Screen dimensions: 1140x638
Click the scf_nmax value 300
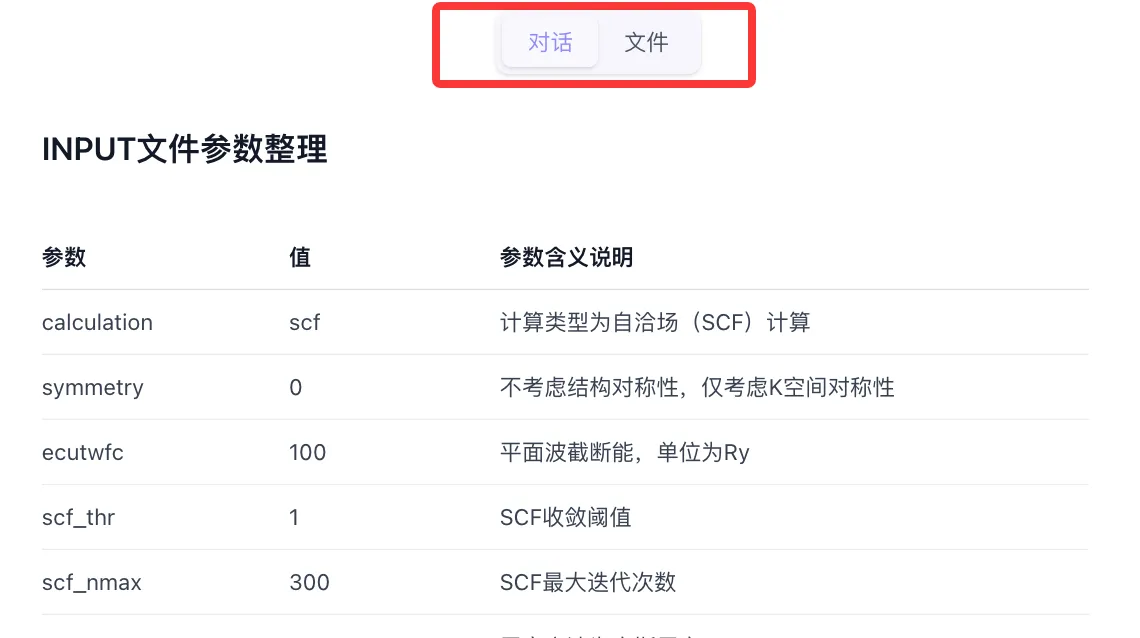tap(309, 582)
